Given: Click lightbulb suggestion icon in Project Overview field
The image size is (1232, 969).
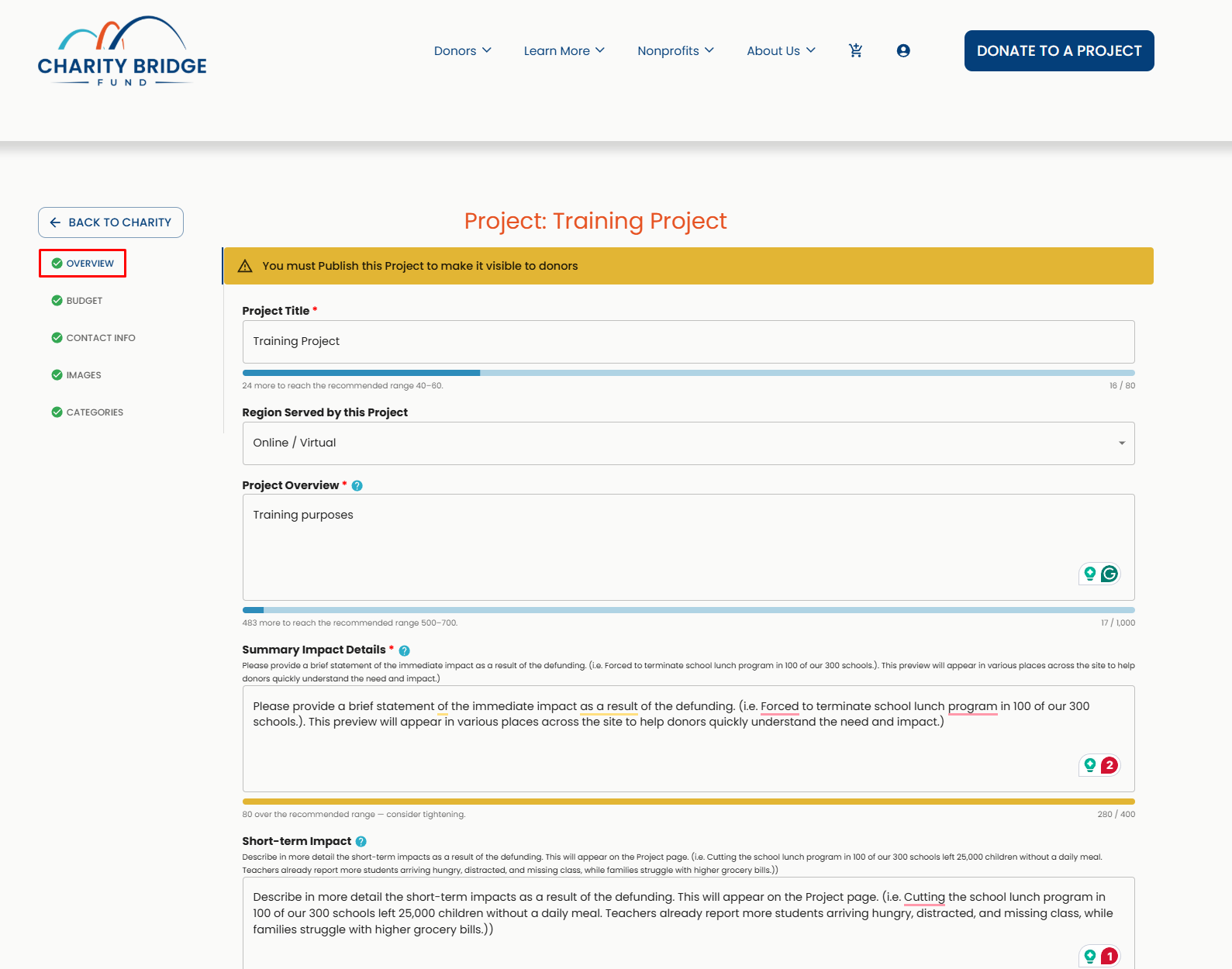Looking at the screenshot, I should (x=1090, y=574).
